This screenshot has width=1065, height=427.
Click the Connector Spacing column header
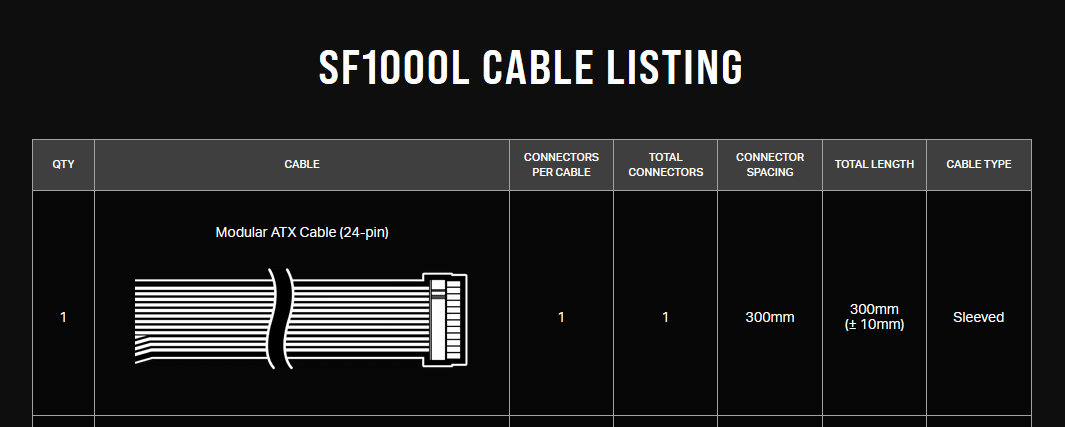(770, 164)
